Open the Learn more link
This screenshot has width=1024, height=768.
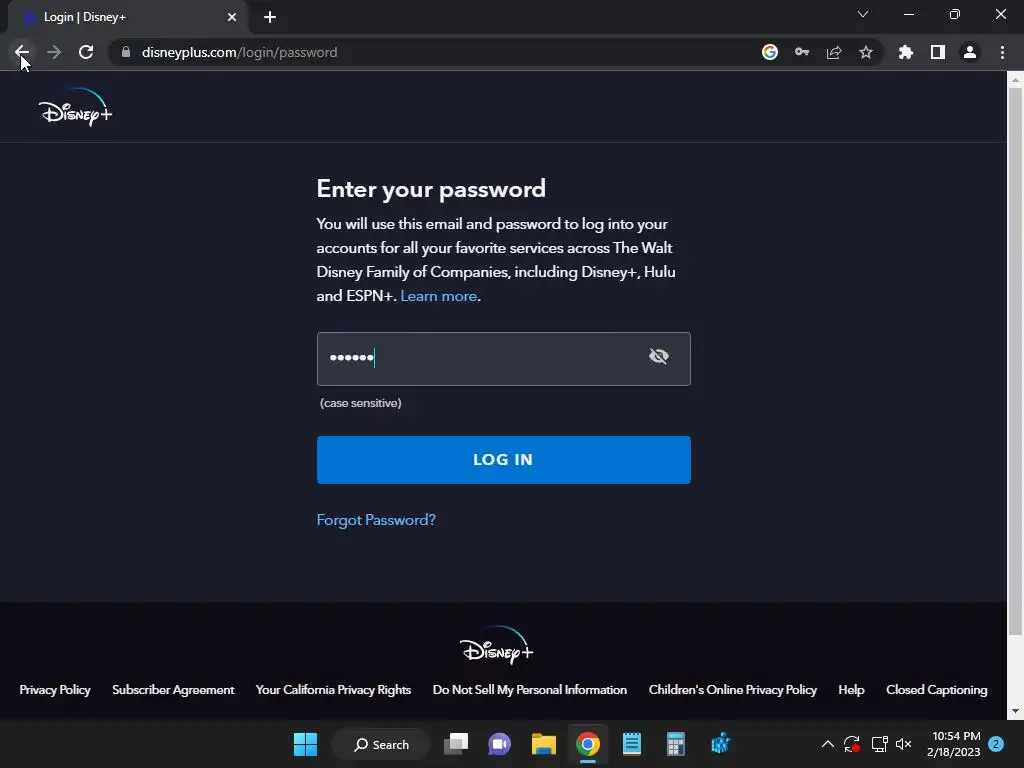coord(439,296)
